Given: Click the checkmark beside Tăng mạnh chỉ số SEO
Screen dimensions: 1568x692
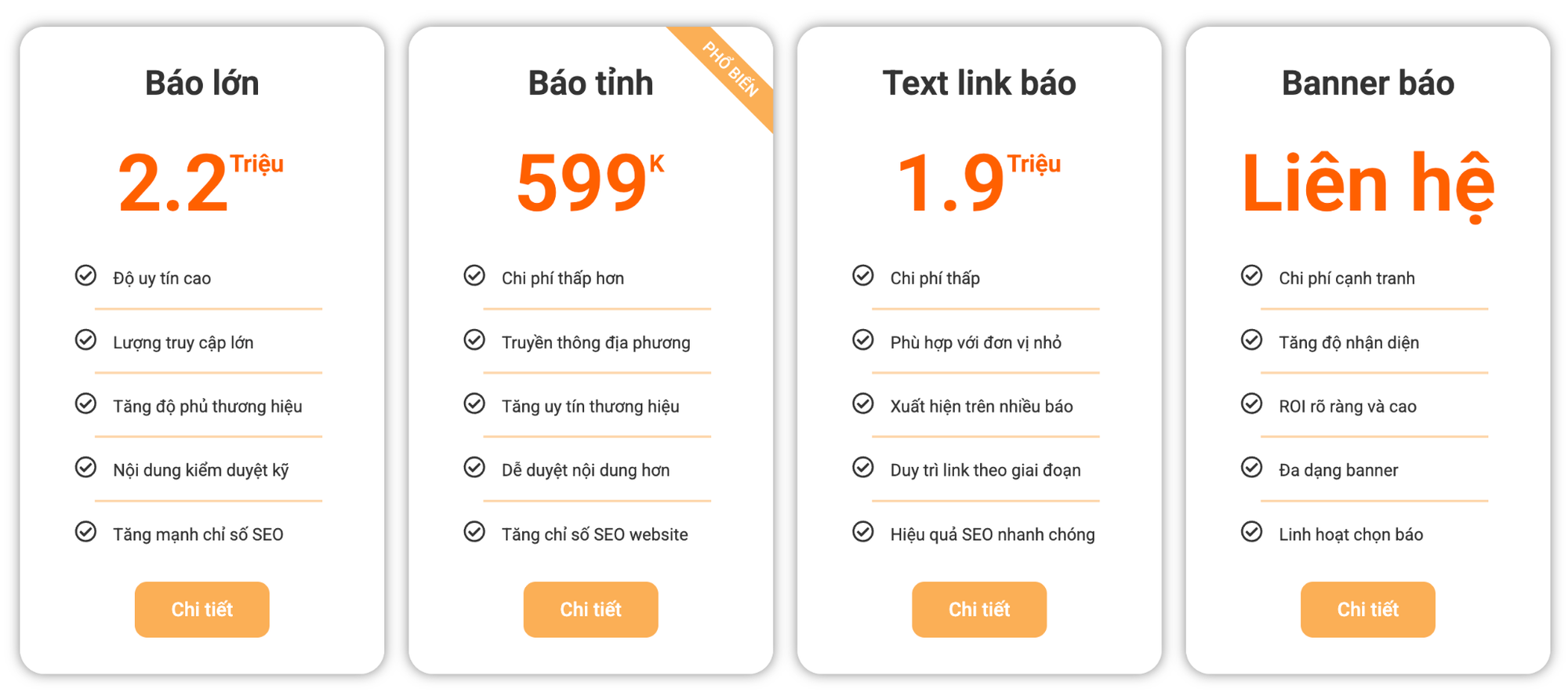Looking at the screenshot, I should (85, 532).
